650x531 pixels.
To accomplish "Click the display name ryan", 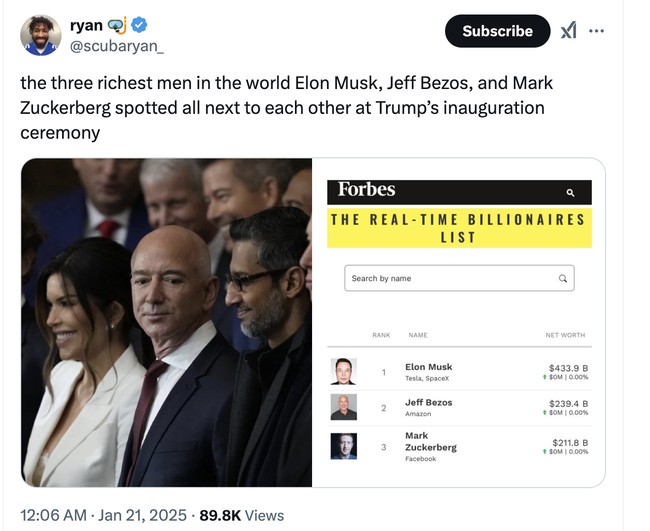I will (x=86, y=23).
